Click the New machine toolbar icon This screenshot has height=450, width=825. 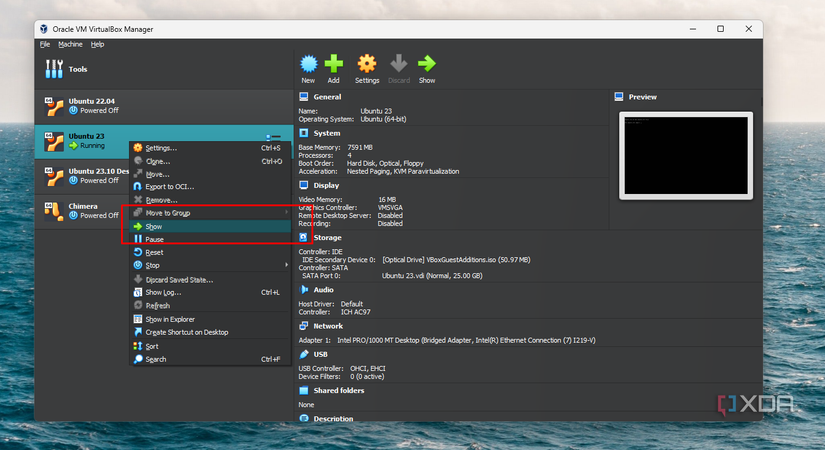click(309, 64)
